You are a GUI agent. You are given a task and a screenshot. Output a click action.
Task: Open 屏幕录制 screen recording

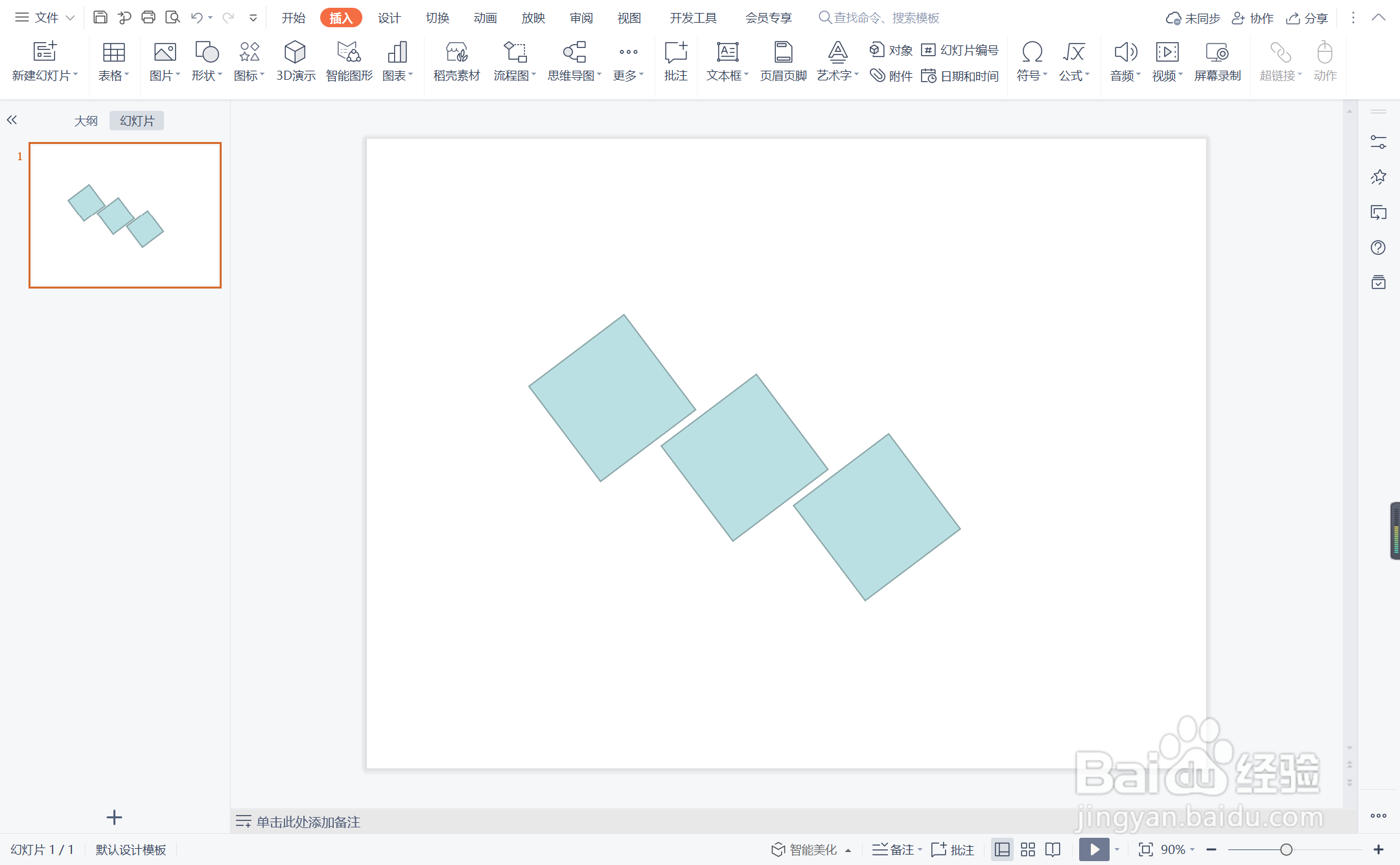click(1217, 61)
